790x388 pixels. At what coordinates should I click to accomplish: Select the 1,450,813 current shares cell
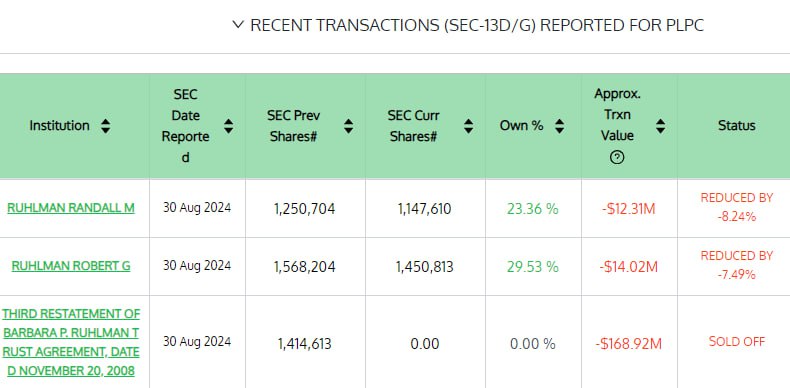coord(425,267)
